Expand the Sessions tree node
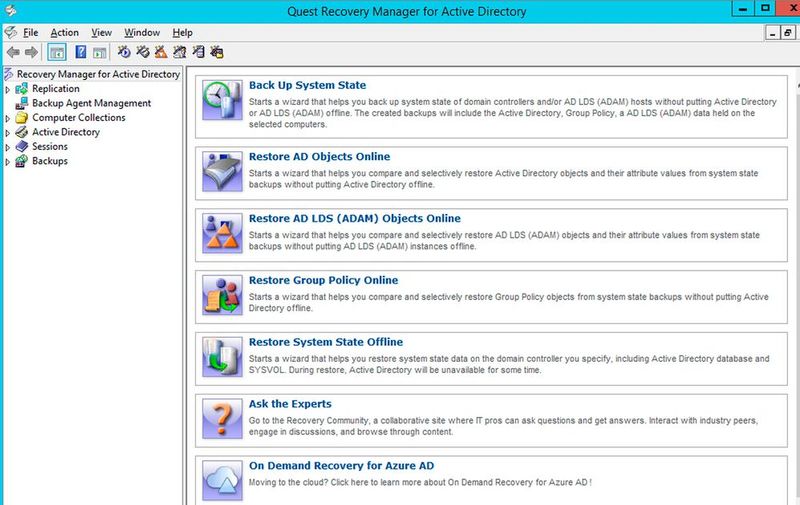This screenshot has height=505, width=800. [7, 147]
